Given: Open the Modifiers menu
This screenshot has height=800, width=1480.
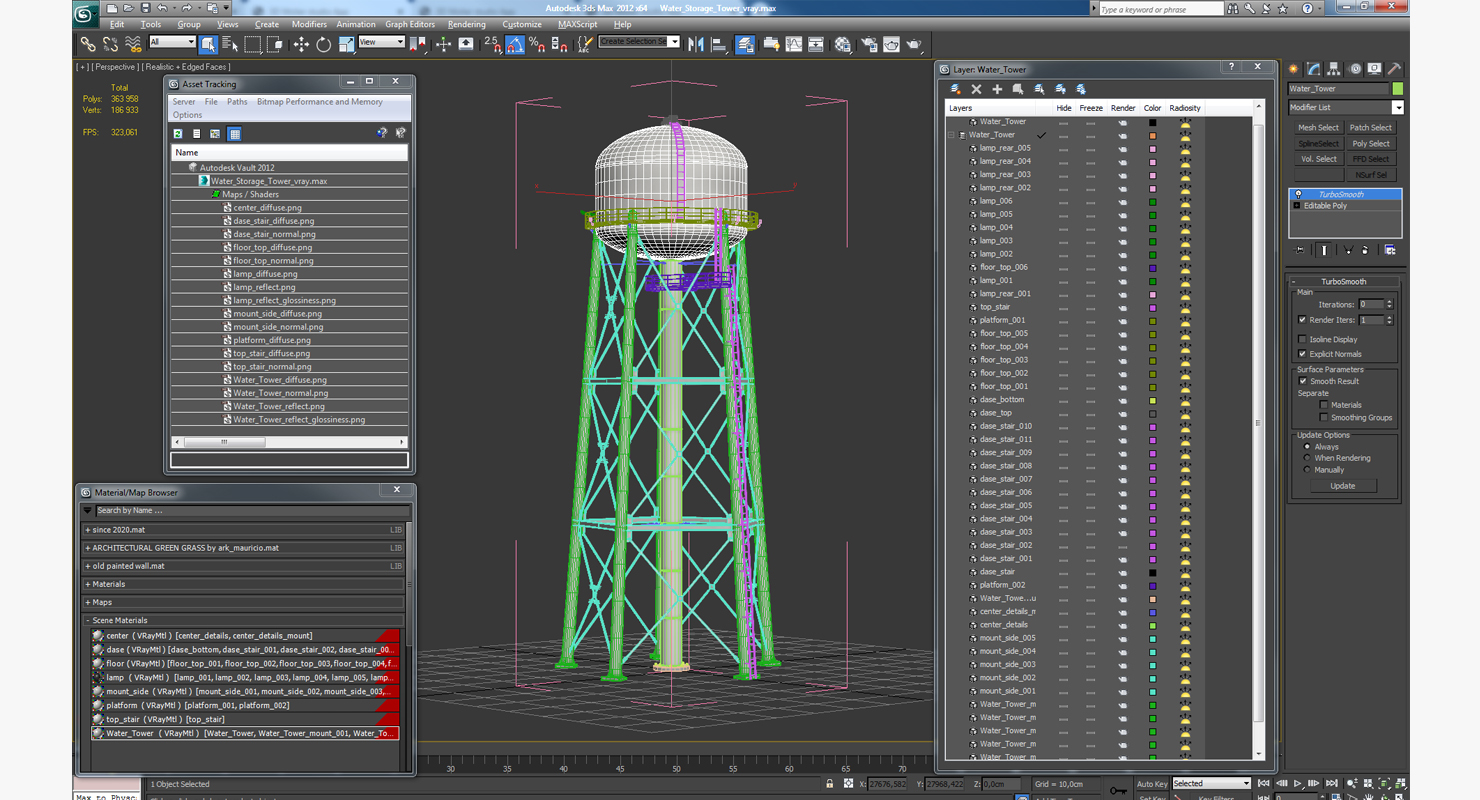Looking at the screenshot, I should coord(309,24).
